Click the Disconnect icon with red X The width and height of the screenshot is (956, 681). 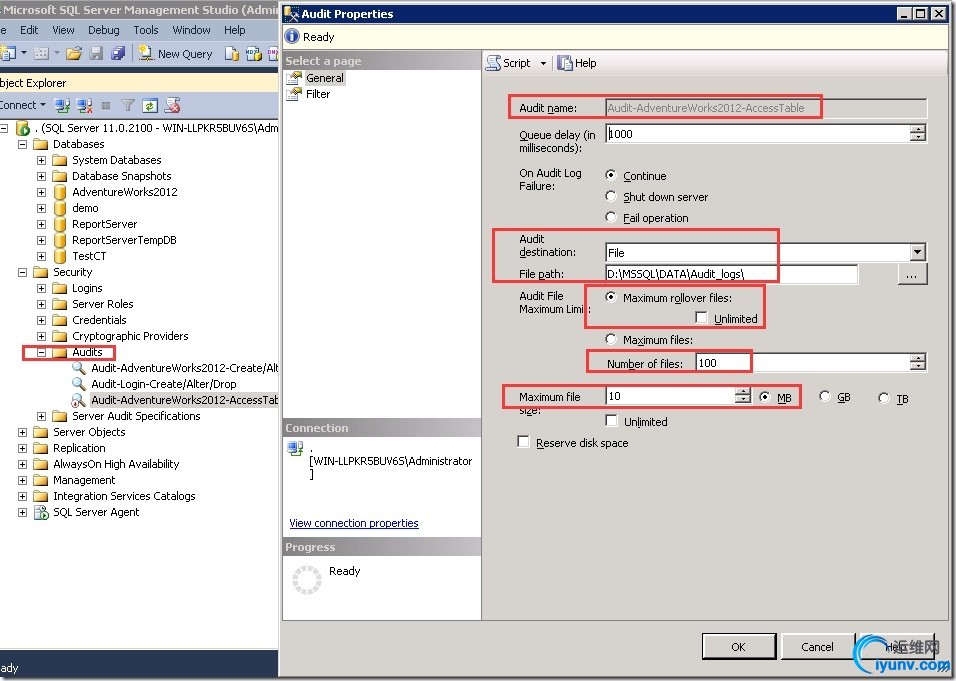(84, 105)
